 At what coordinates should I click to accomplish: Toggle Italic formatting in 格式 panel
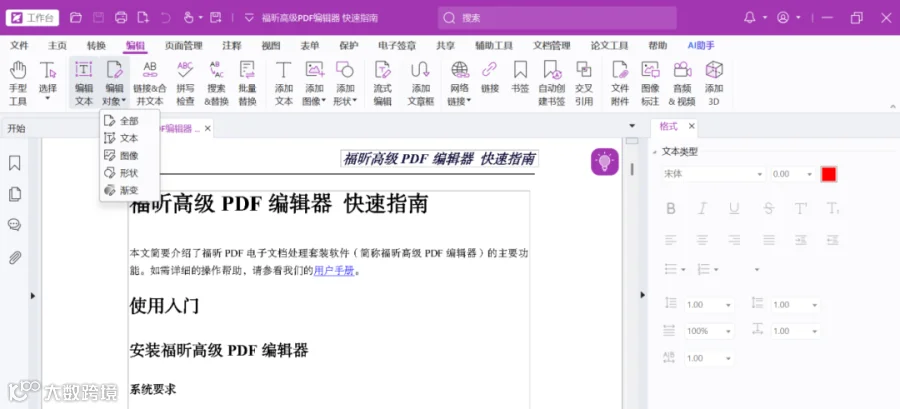tap(702, 209)
